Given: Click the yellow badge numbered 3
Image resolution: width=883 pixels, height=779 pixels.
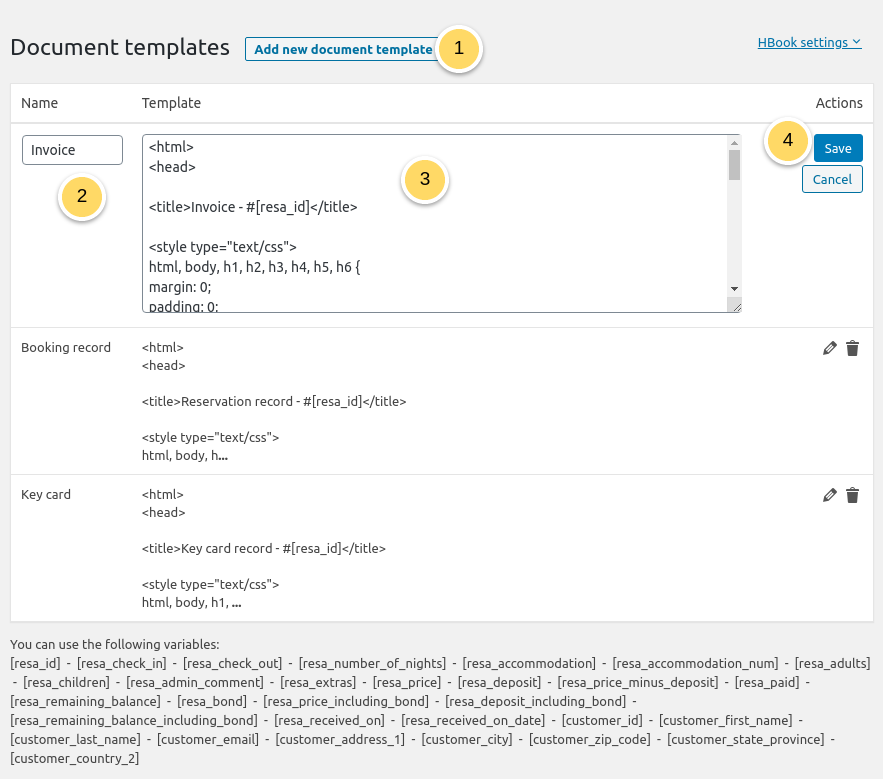Looking at the screenshot, I should 425,180.
